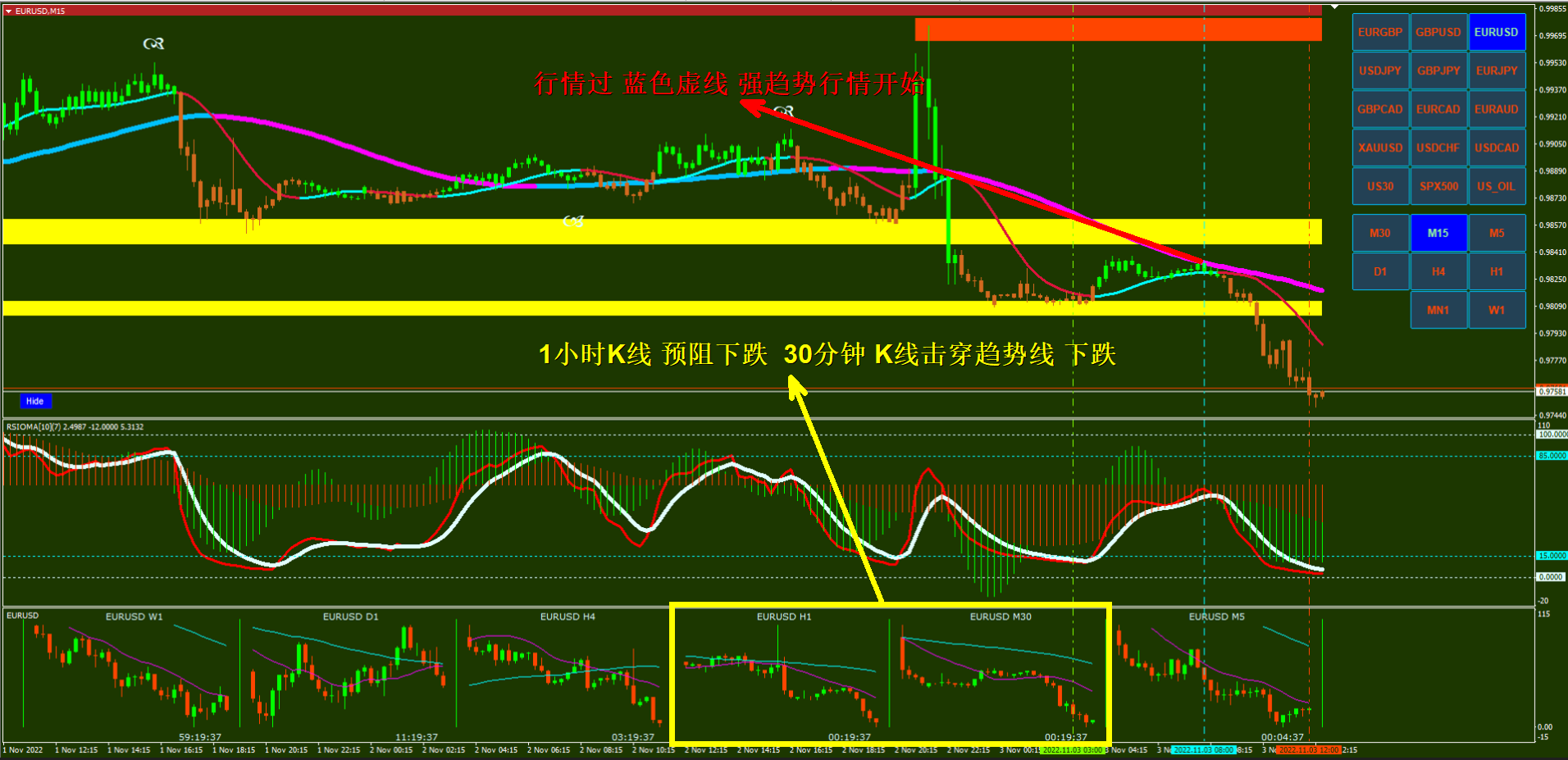Screen dimensions: 1568x760
Task: Load the GBPJPY symbol
Action: coord(1438,71)
